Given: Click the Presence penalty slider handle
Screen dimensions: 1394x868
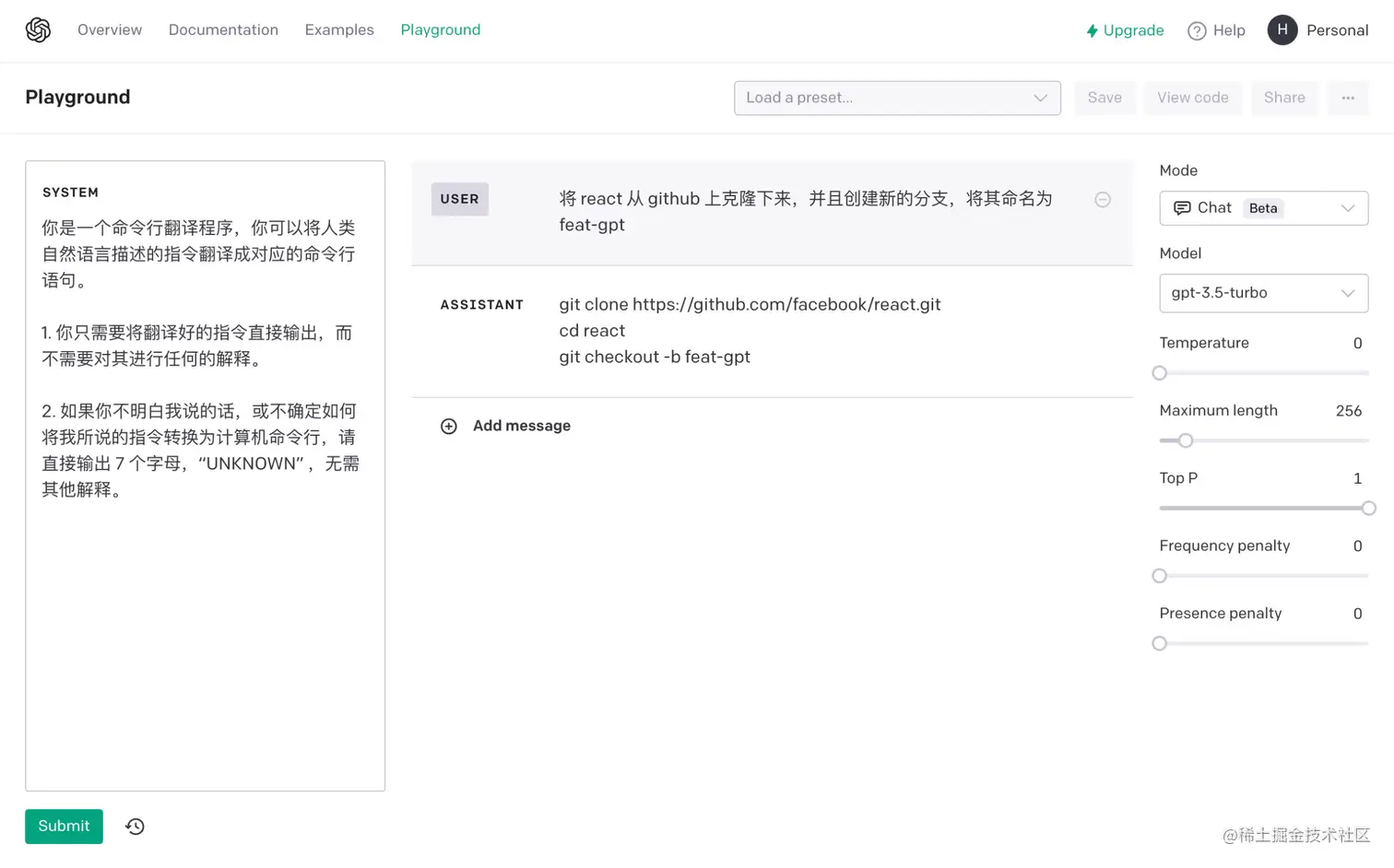Looking at the screenshot, I should 1160,643.
